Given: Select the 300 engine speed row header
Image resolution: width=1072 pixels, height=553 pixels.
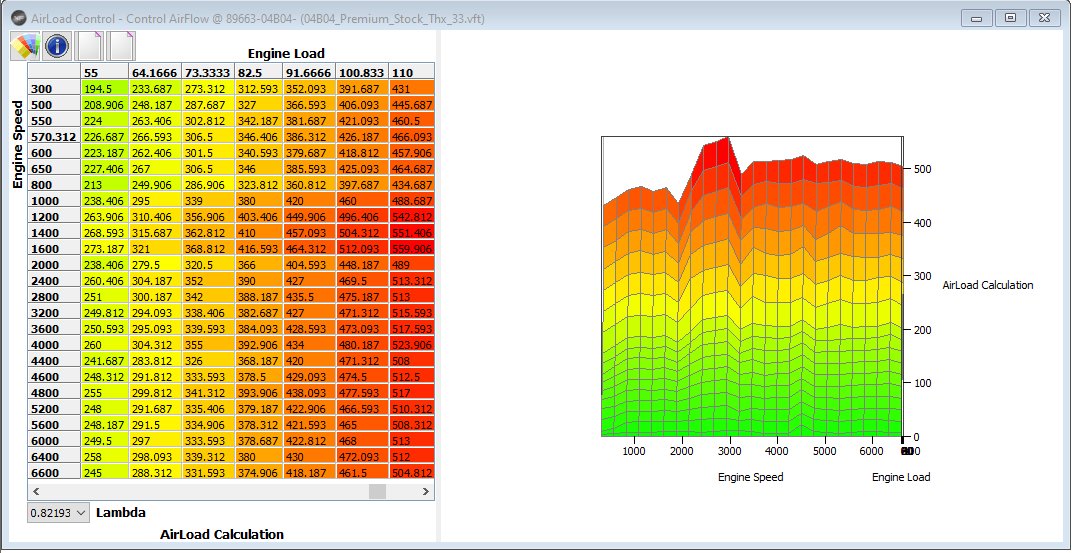Looking at the screenshot, I should click(54, 89).
